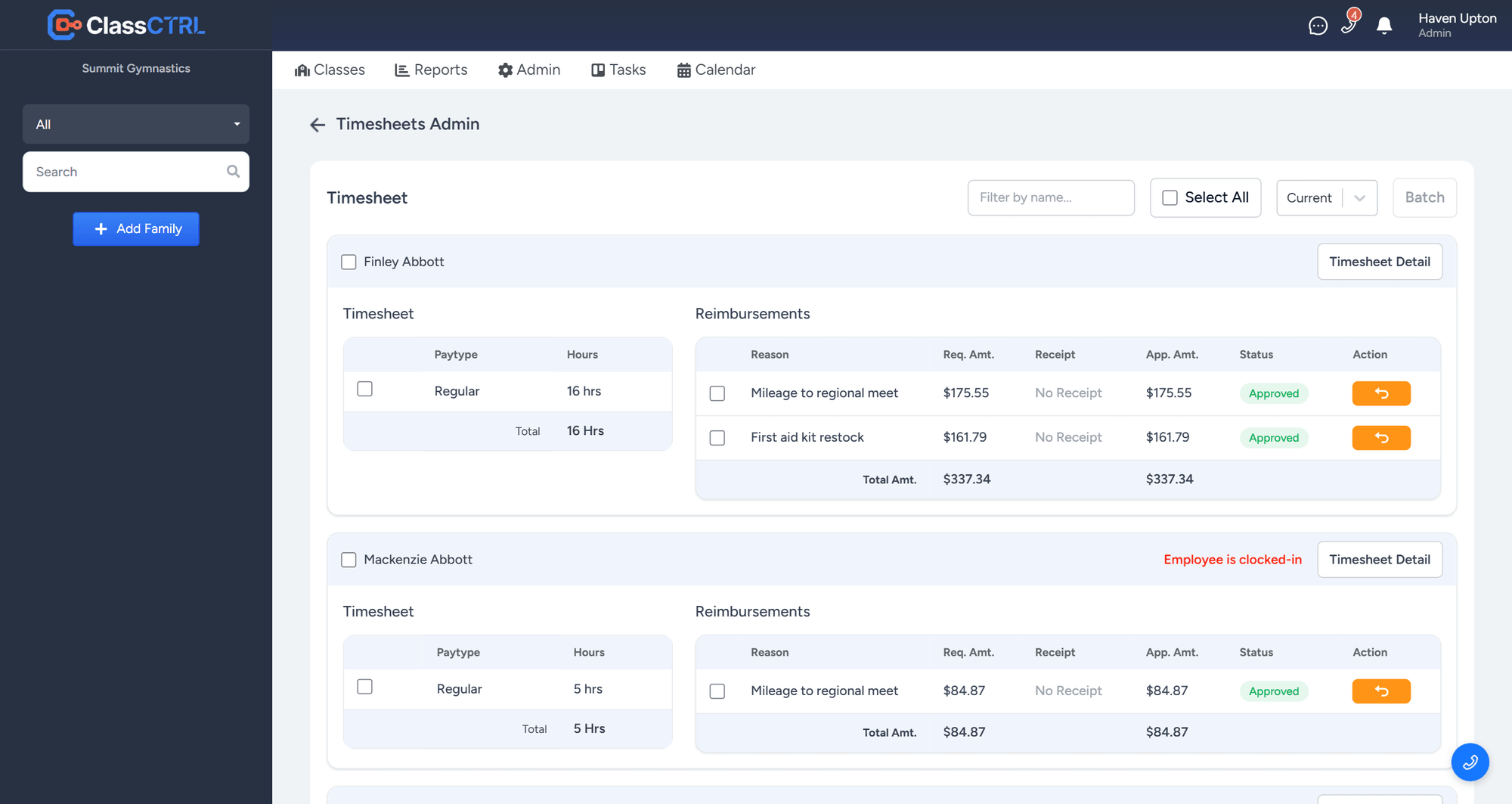Open Finley Abbott's Timesheet Detail
Viewport: 1512px width, 804px height.
click(1380, 262)
